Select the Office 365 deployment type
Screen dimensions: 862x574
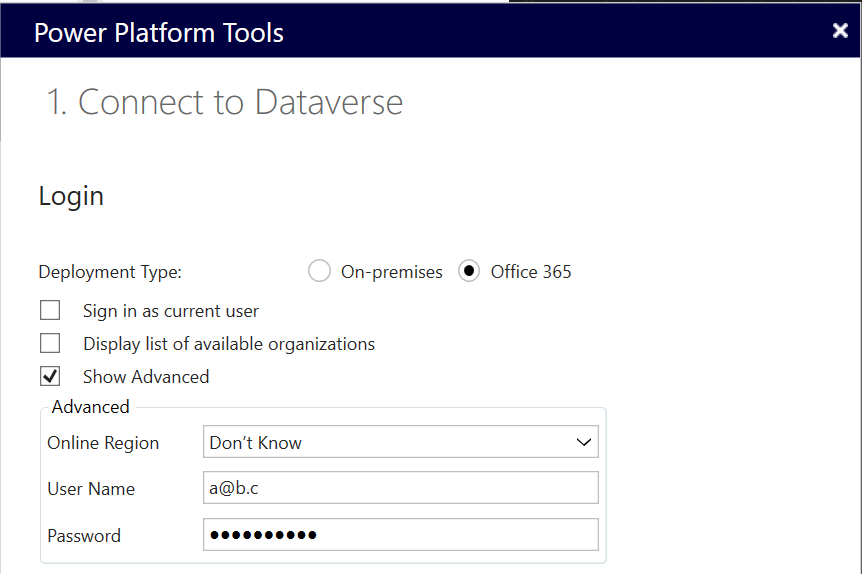pos(469,271)
